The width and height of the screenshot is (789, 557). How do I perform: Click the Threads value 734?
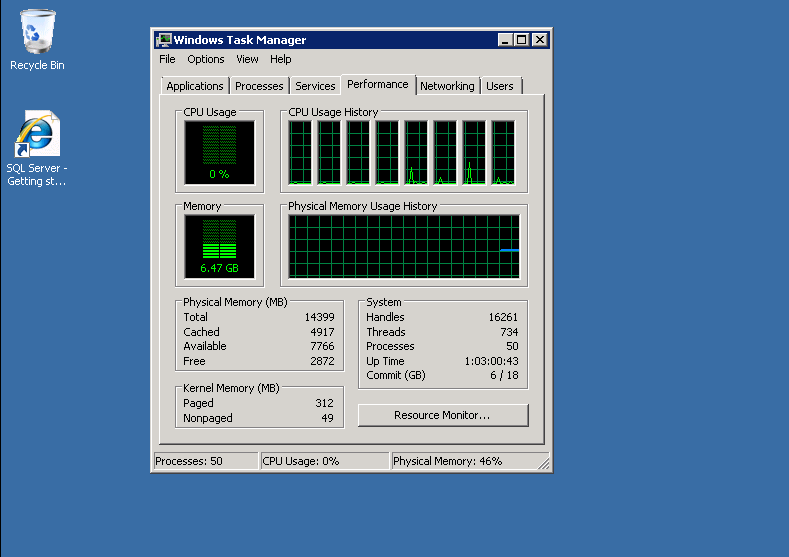(x=509, y=332)
